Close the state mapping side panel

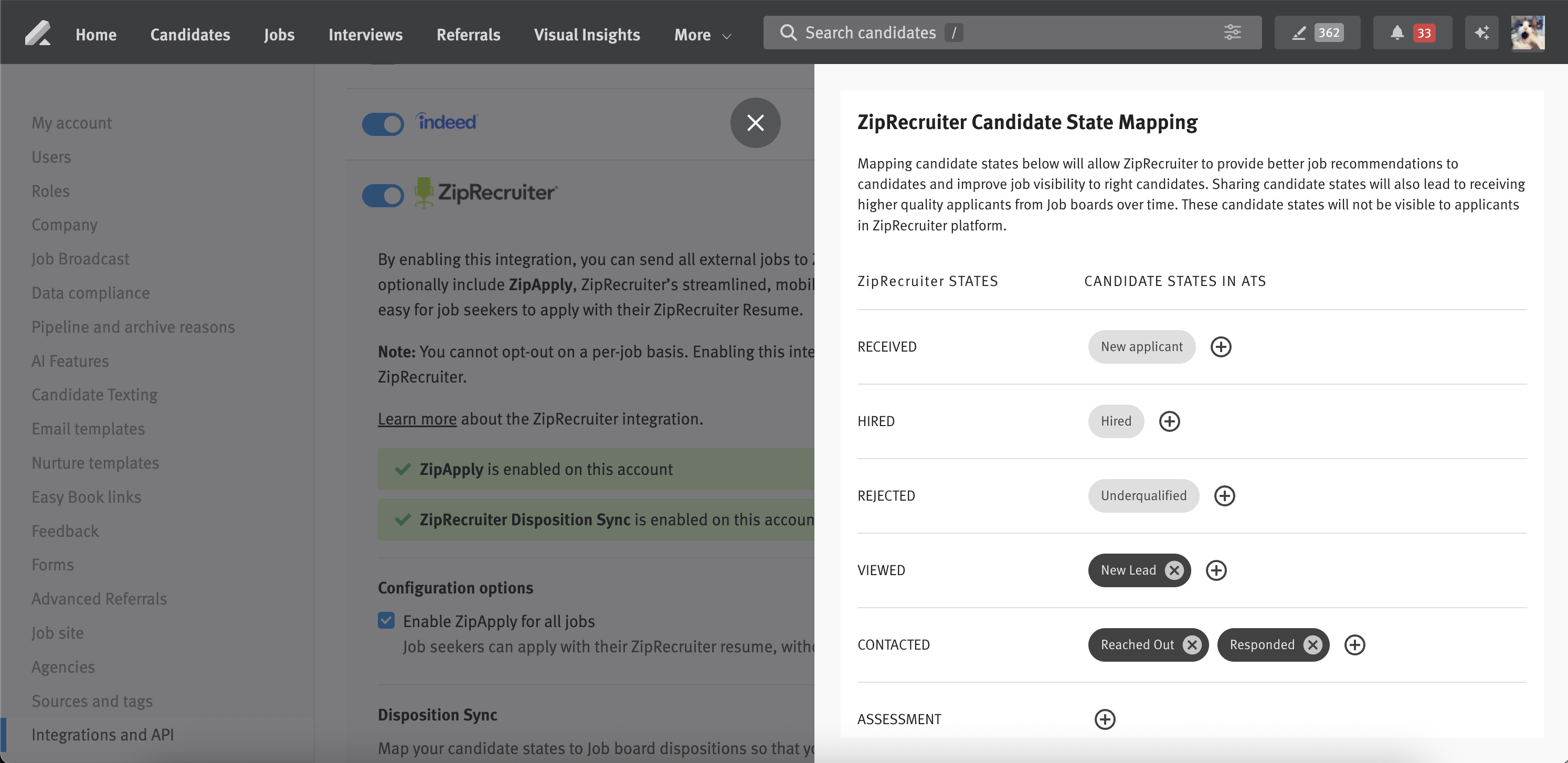(755, 123)
